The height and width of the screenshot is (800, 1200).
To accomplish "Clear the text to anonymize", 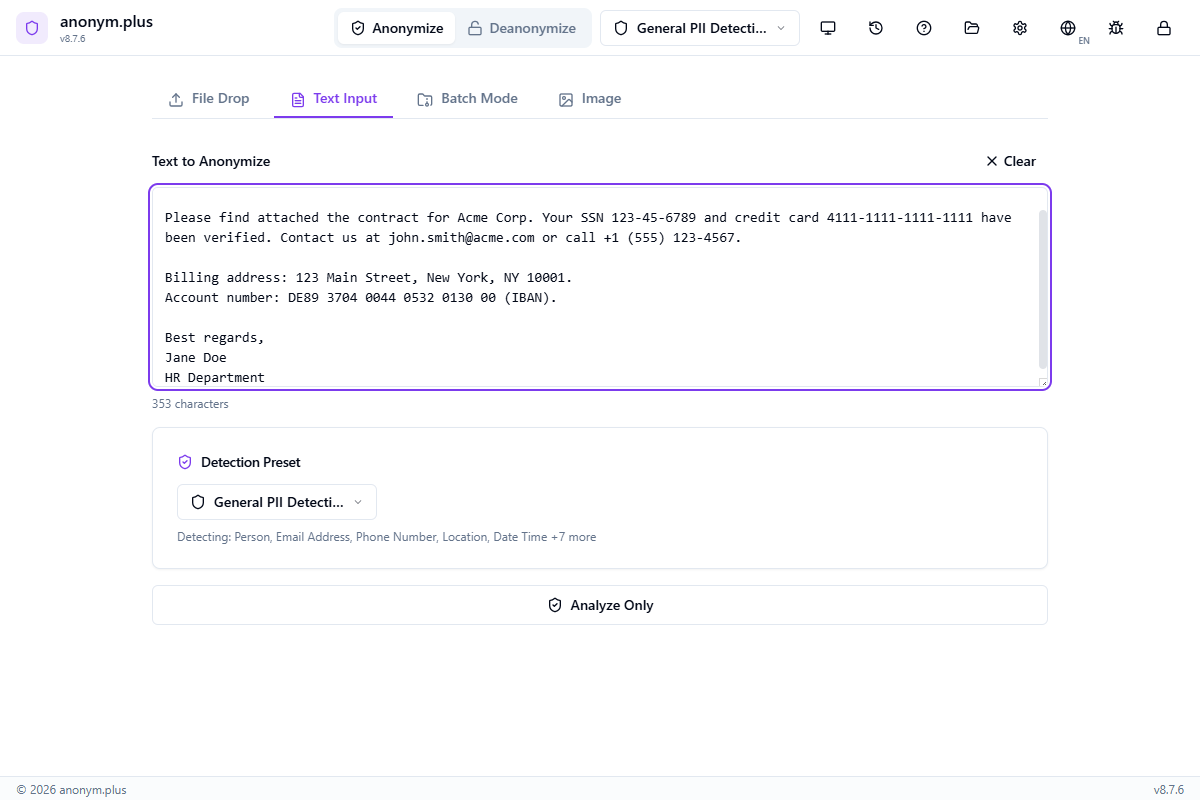I will click(1010, 161).
